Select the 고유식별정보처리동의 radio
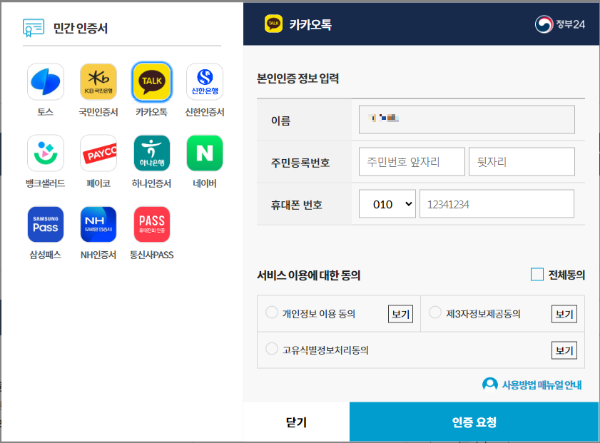Viewport: 600px width, 443px height. 272,349
